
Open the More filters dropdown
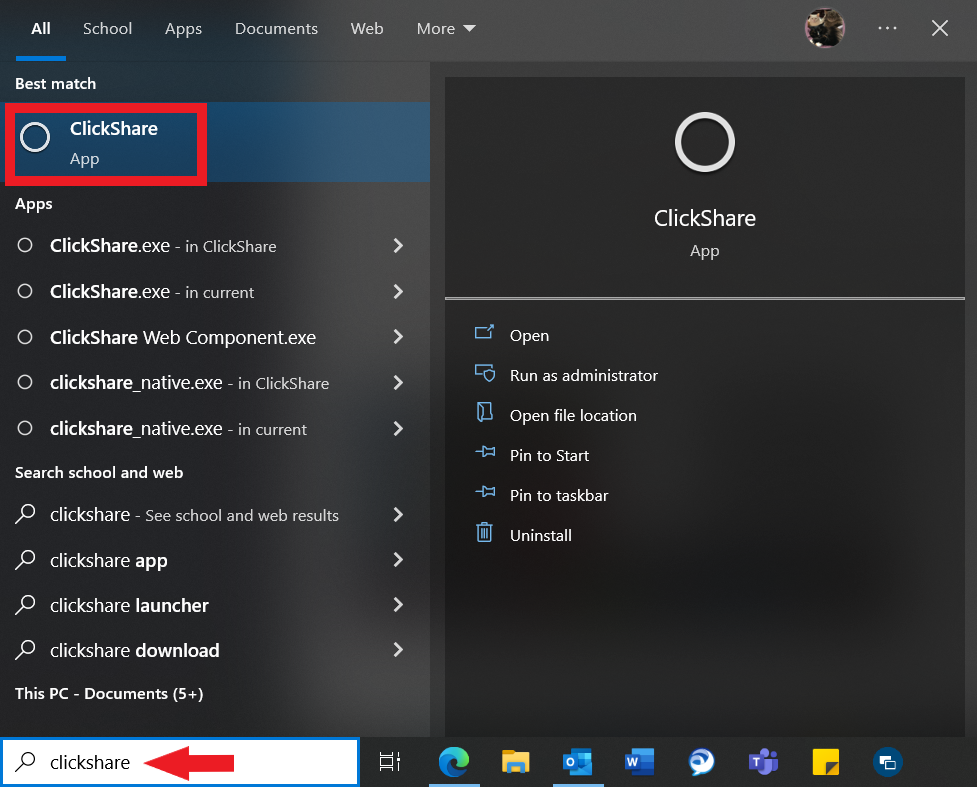tap(446, 29)
